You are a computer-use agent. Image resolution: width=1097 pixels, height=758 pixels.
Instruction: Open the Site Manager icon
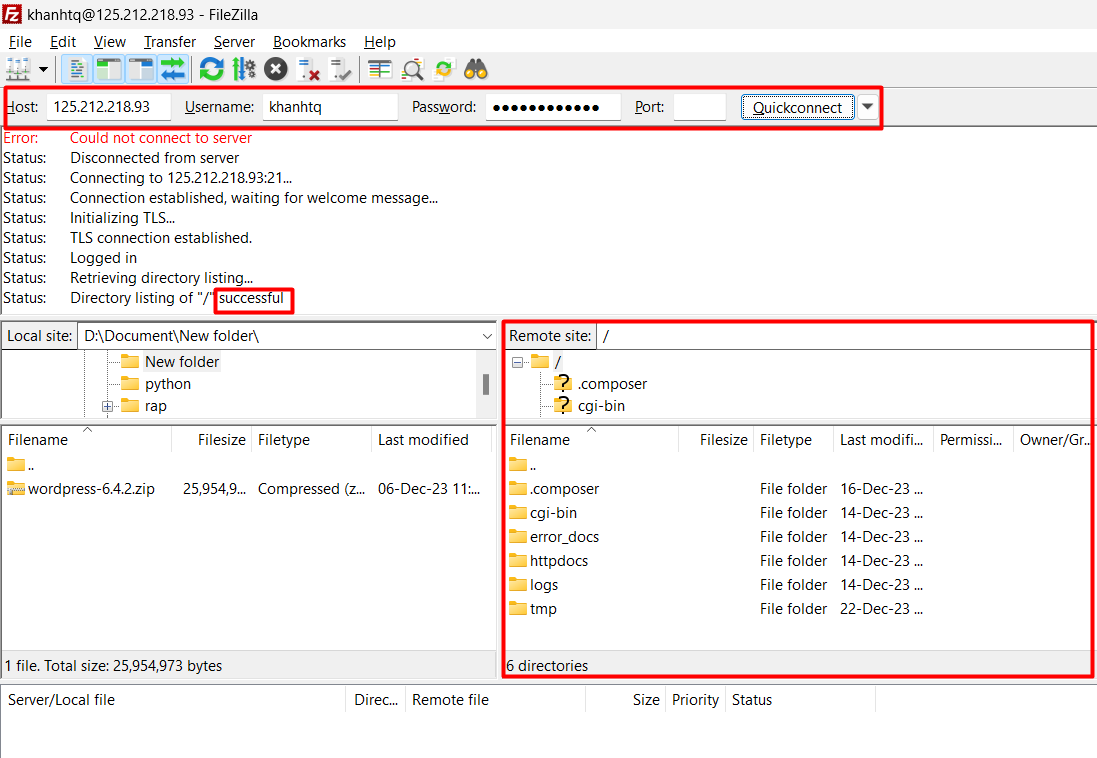pyautogui.click(x=18, y=69)
